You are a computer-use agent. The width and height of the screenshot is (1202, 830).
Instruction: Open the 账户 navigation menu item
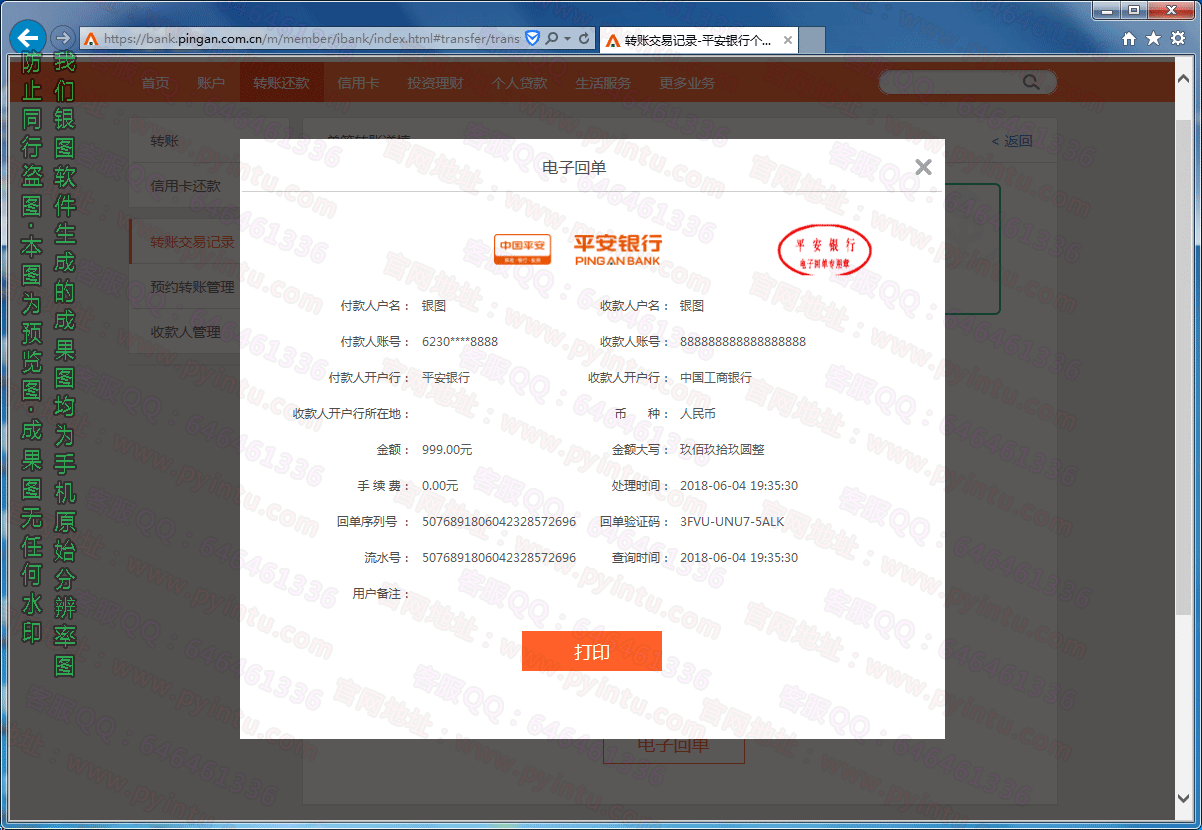[x=211, y=83]
